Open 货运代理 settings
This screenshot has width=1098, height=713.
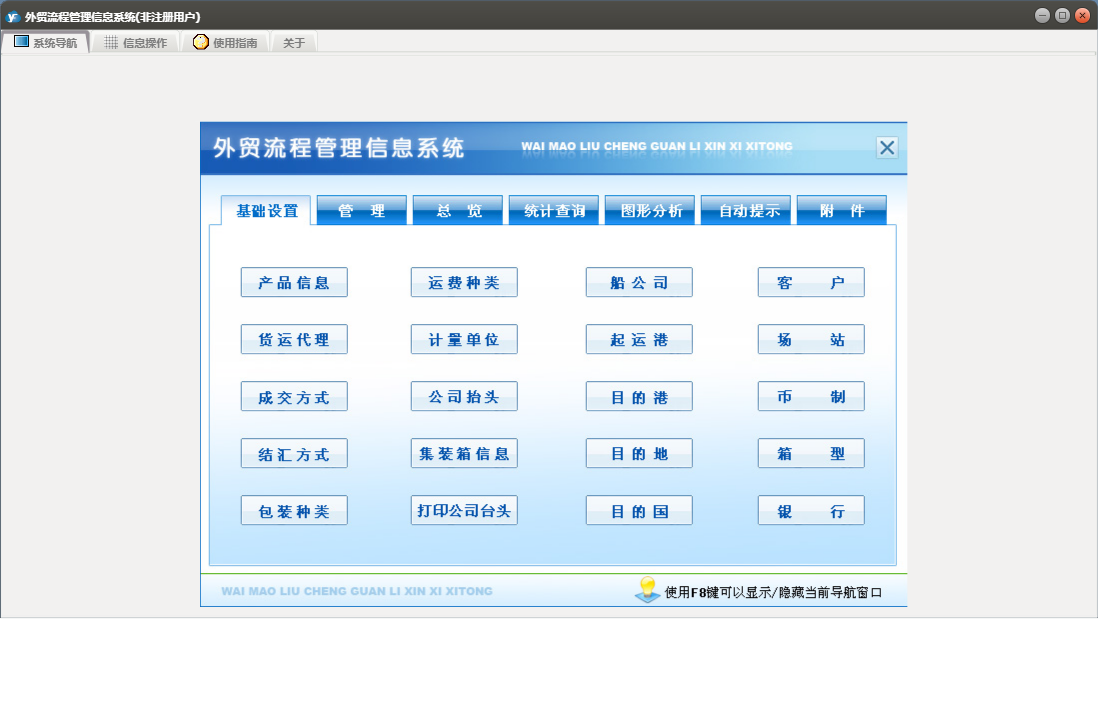(x=294, y=339)
